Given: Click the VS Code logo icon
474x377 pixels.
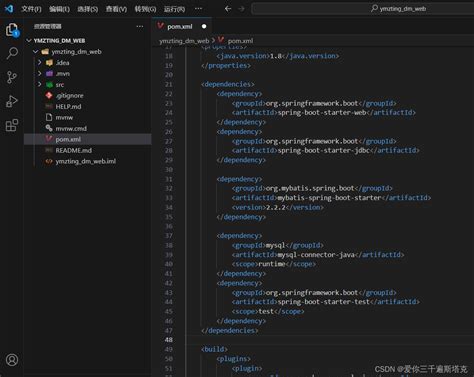Looking at the screenshot, I should coord(9,8).
